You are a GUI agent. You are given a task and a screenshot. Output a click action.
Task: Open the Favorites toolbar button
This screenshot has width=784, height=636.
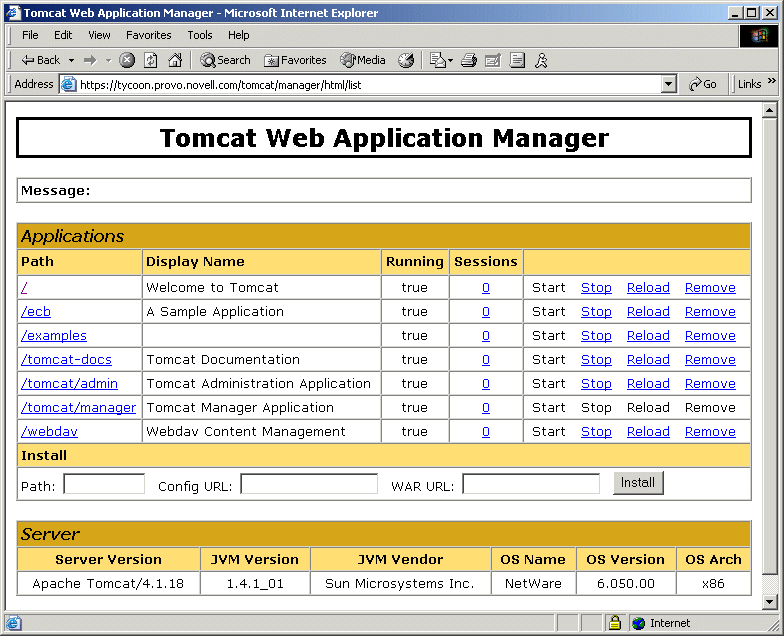point(295,60)
